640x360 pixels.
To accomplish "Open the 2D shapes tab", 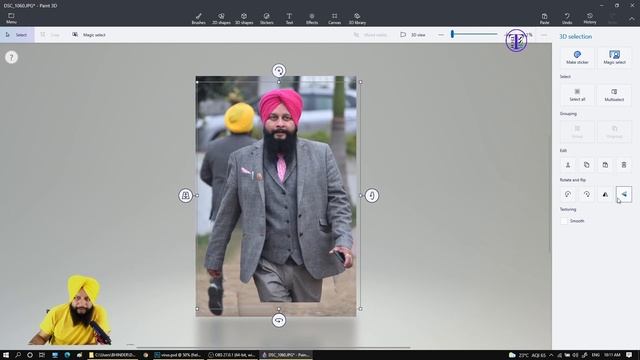I will click(x=221, y=18).
